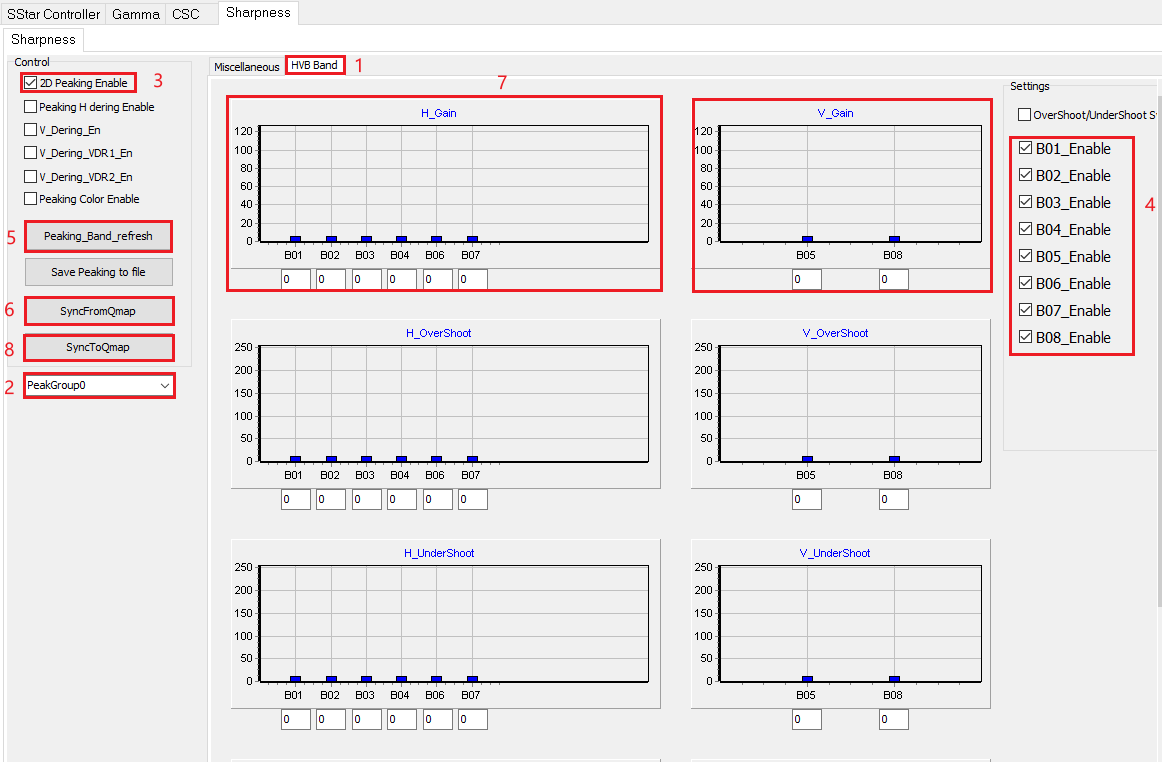Viewport: 1162px width, 762px height.
Task: Click the V_OverShoot B05 value field
Action: click(x=807, y=500)
